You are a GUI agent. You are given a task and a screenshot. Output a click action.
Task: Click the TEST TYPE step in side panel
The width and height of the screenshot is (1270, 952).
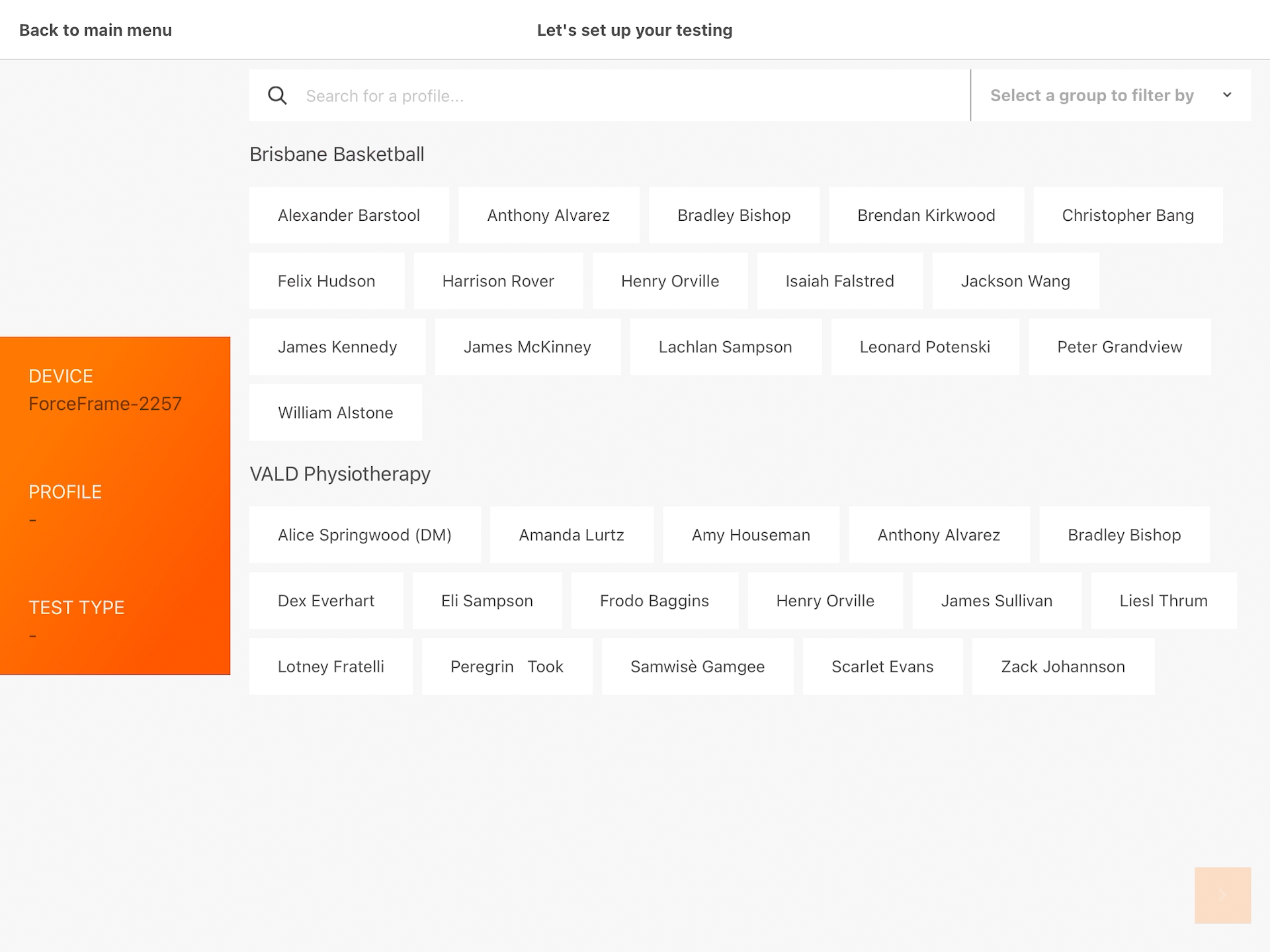[76, 608]
